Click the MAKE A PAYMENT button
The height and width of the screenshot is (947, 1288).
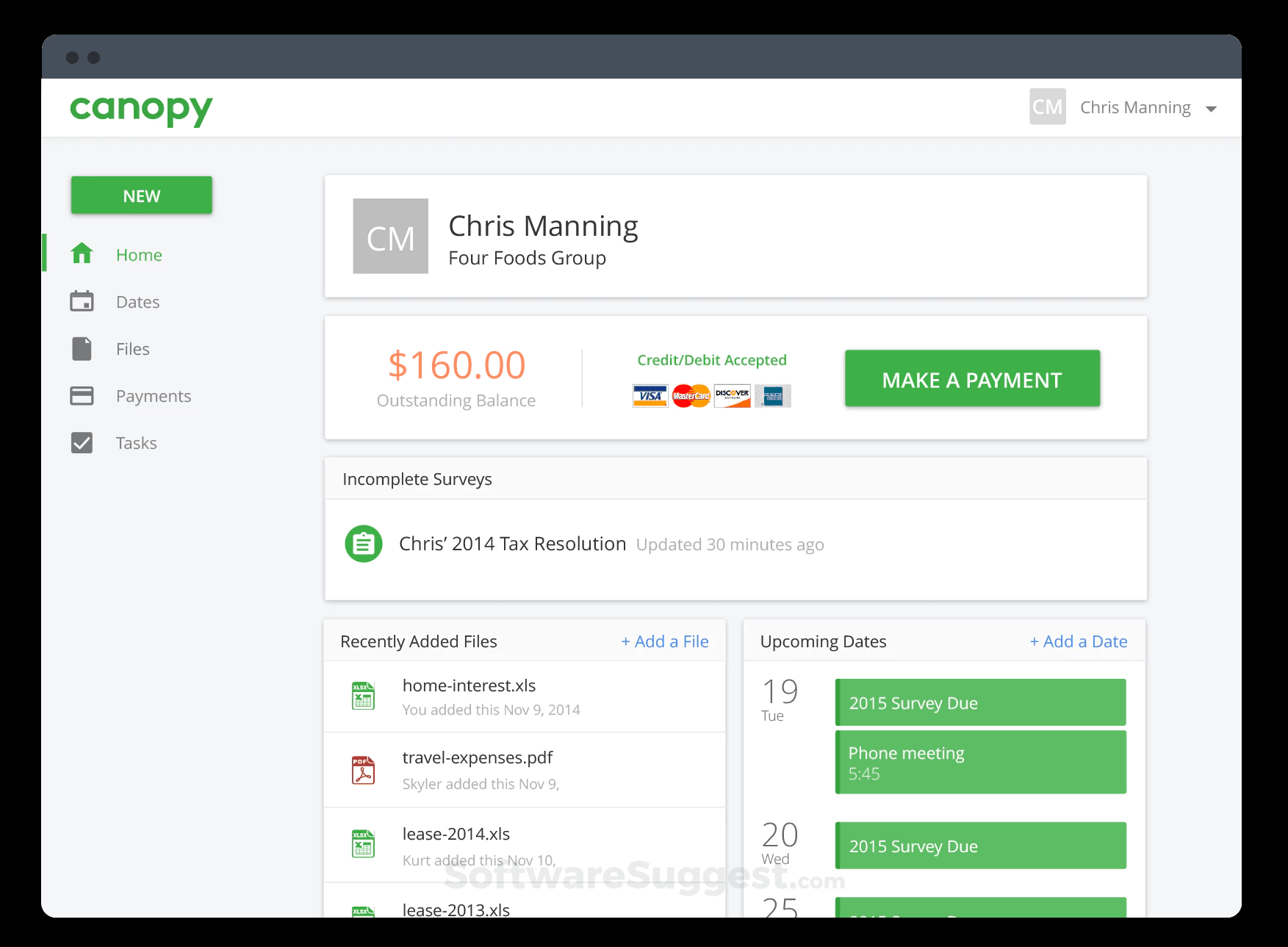pos(972,378)
